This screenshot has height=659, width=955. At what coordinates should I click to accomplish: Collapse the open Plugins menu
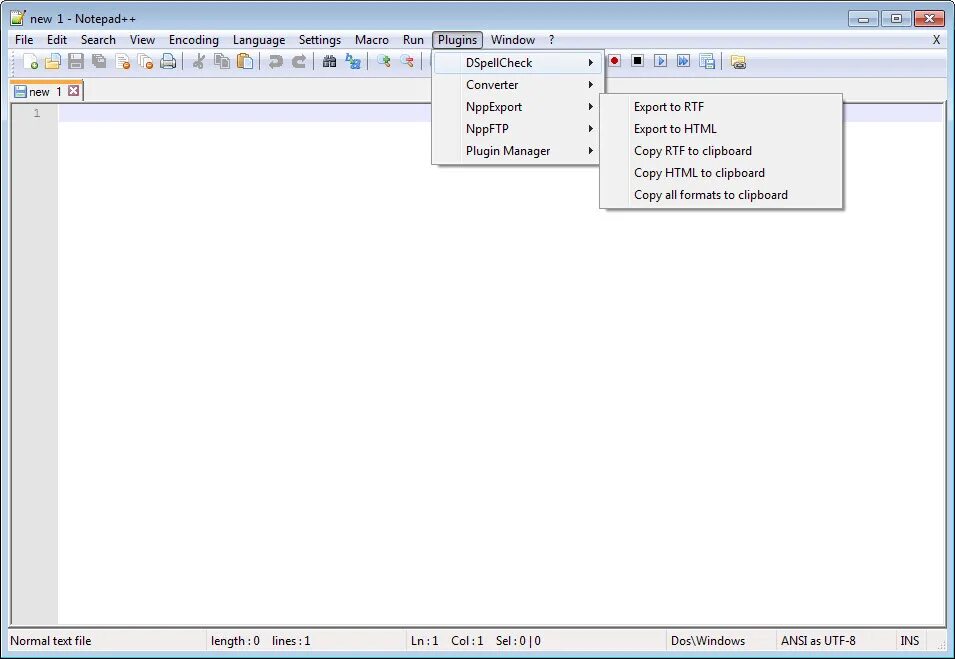click(457, 40)
